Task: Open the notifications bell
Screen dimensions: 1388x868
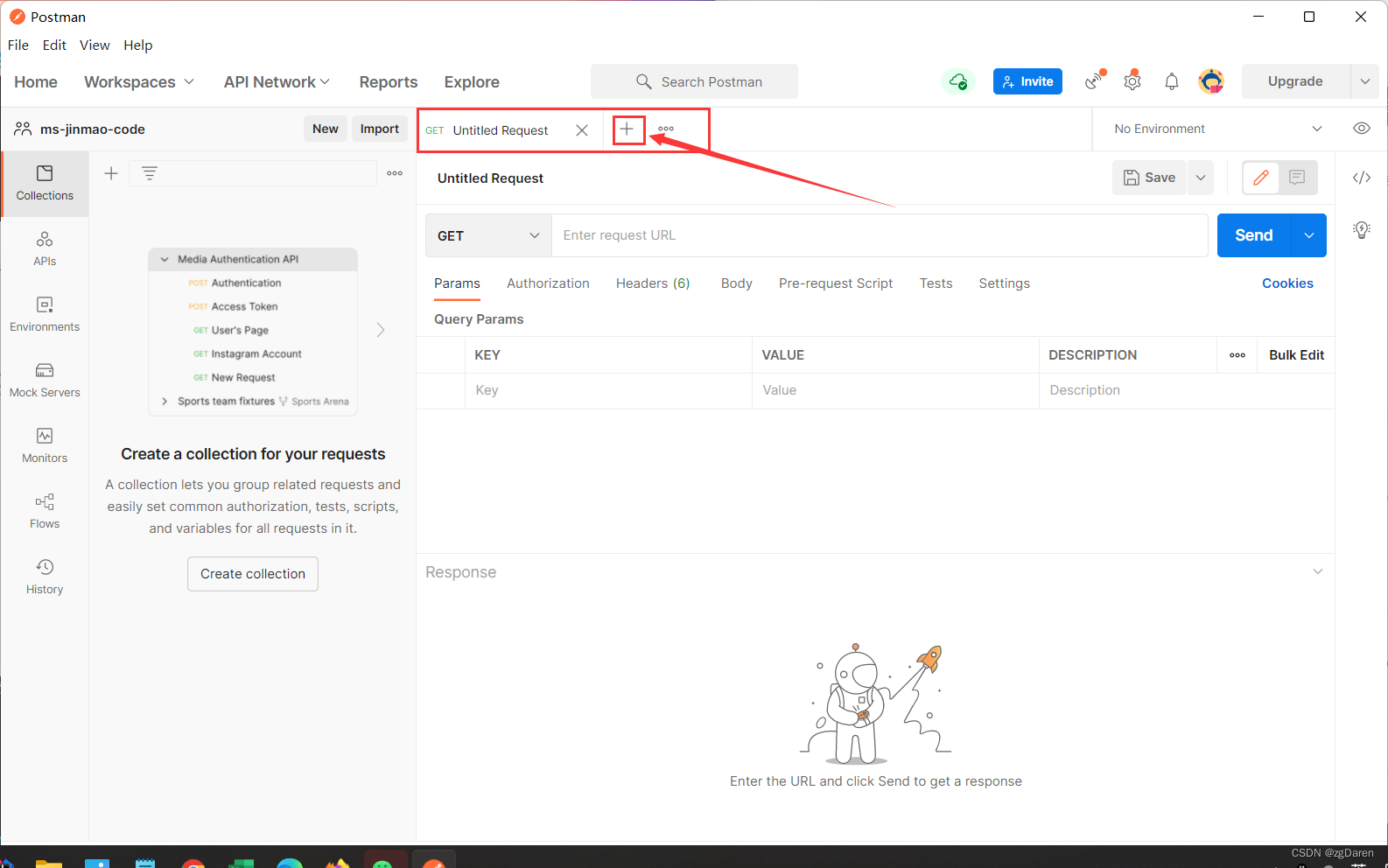Action: pyautogui.click(x=1171, y=81)
